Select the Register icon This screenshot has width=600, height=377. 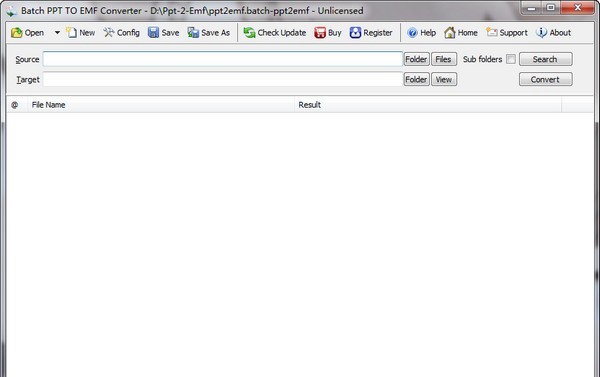click(355, 33)
